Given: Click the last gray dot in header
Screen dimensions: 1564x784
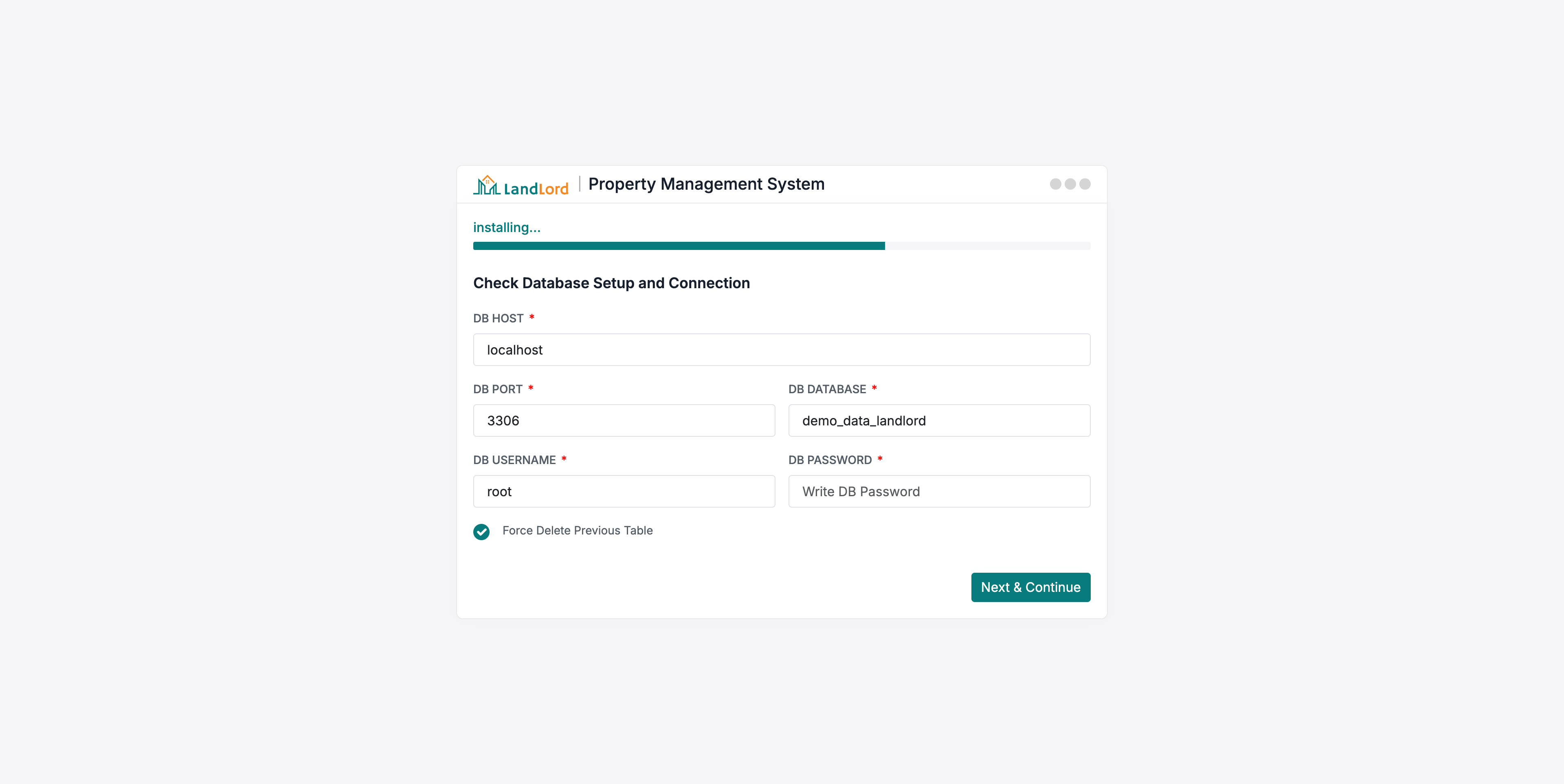Looking at the screenshot, I should [x=1085, y=184].
